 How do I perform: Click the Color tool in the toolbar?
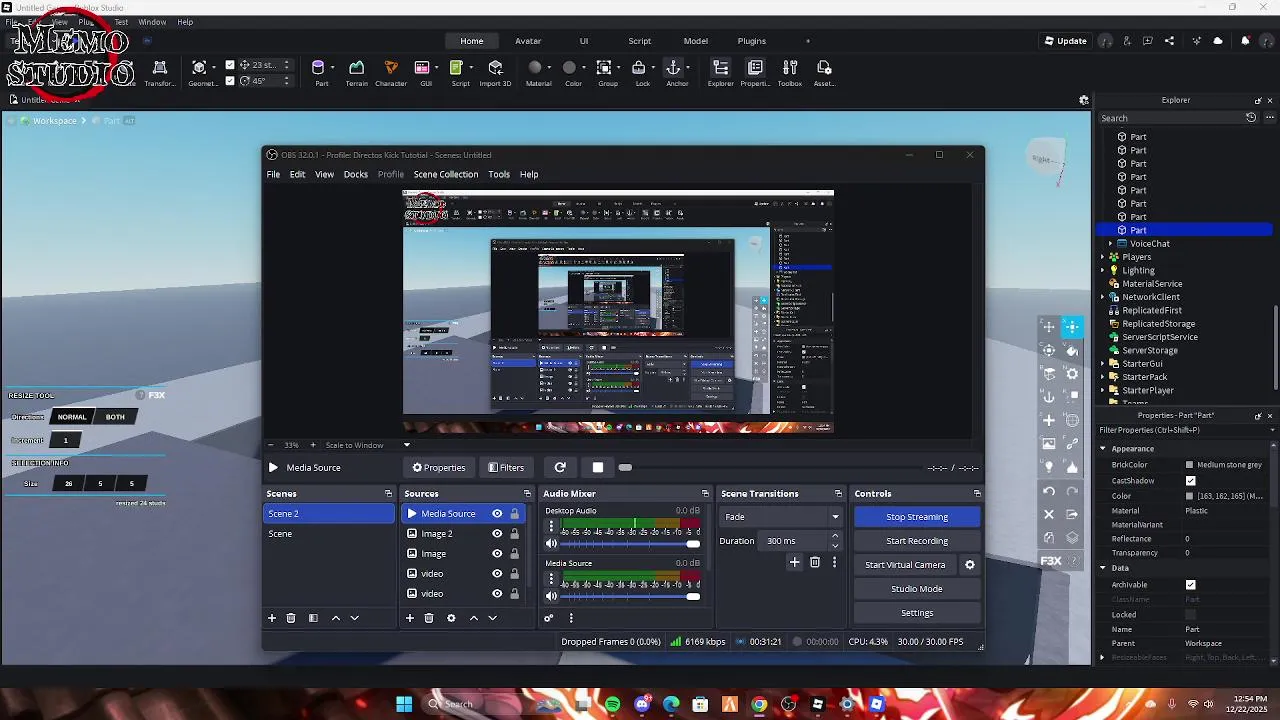(572, 72)
